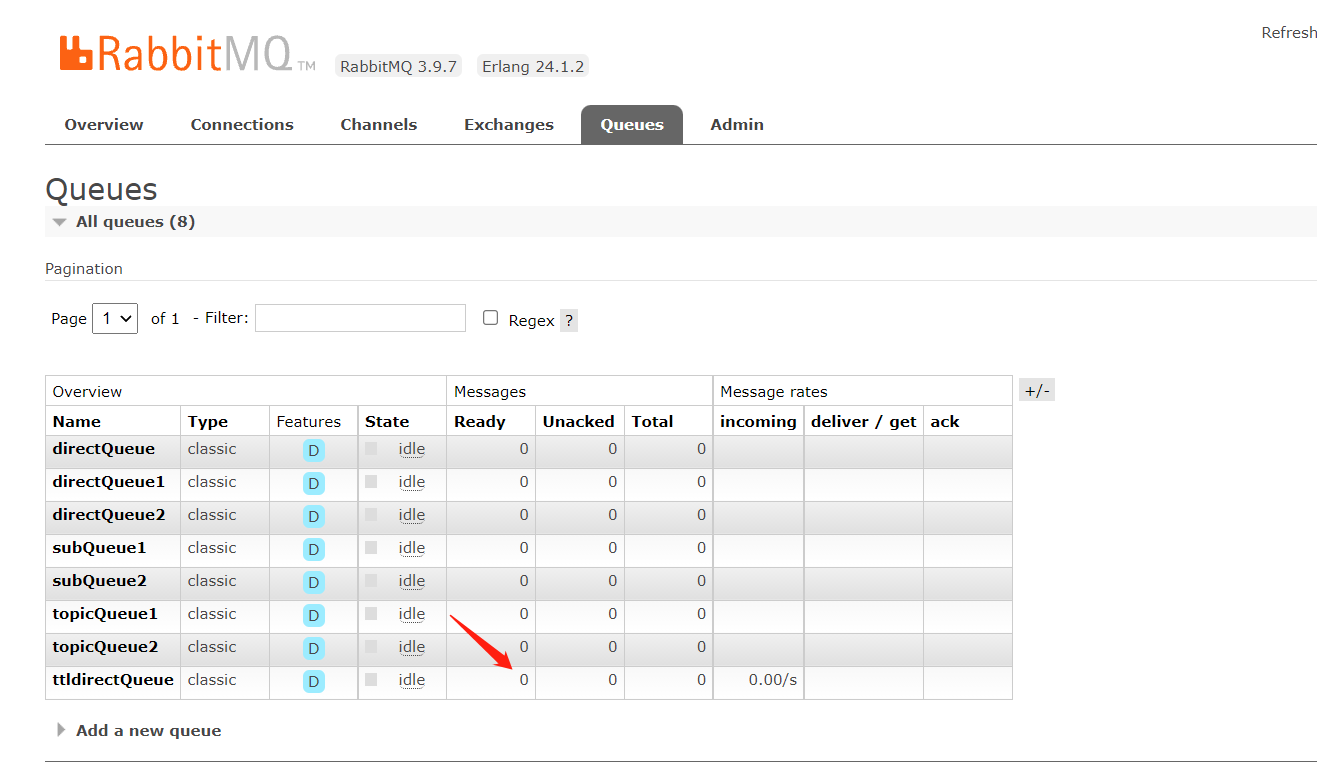The image size is (1317, 775).
Task: Open the ttldirectQueue queue link
Action: (113, 680)
